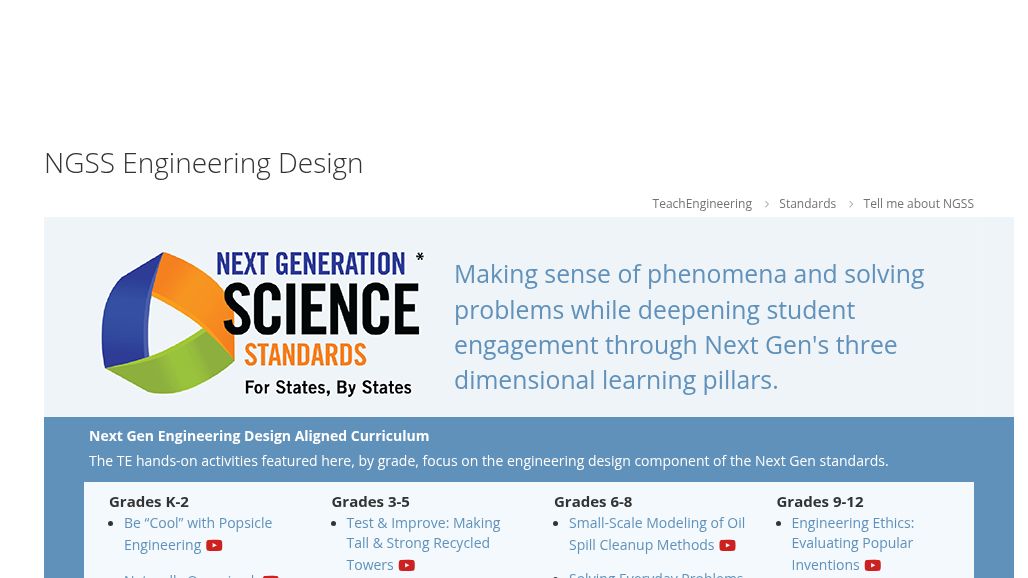Click the NGSS Engineering Design page title
1028x578 pixels.
(x=203, y=163)
